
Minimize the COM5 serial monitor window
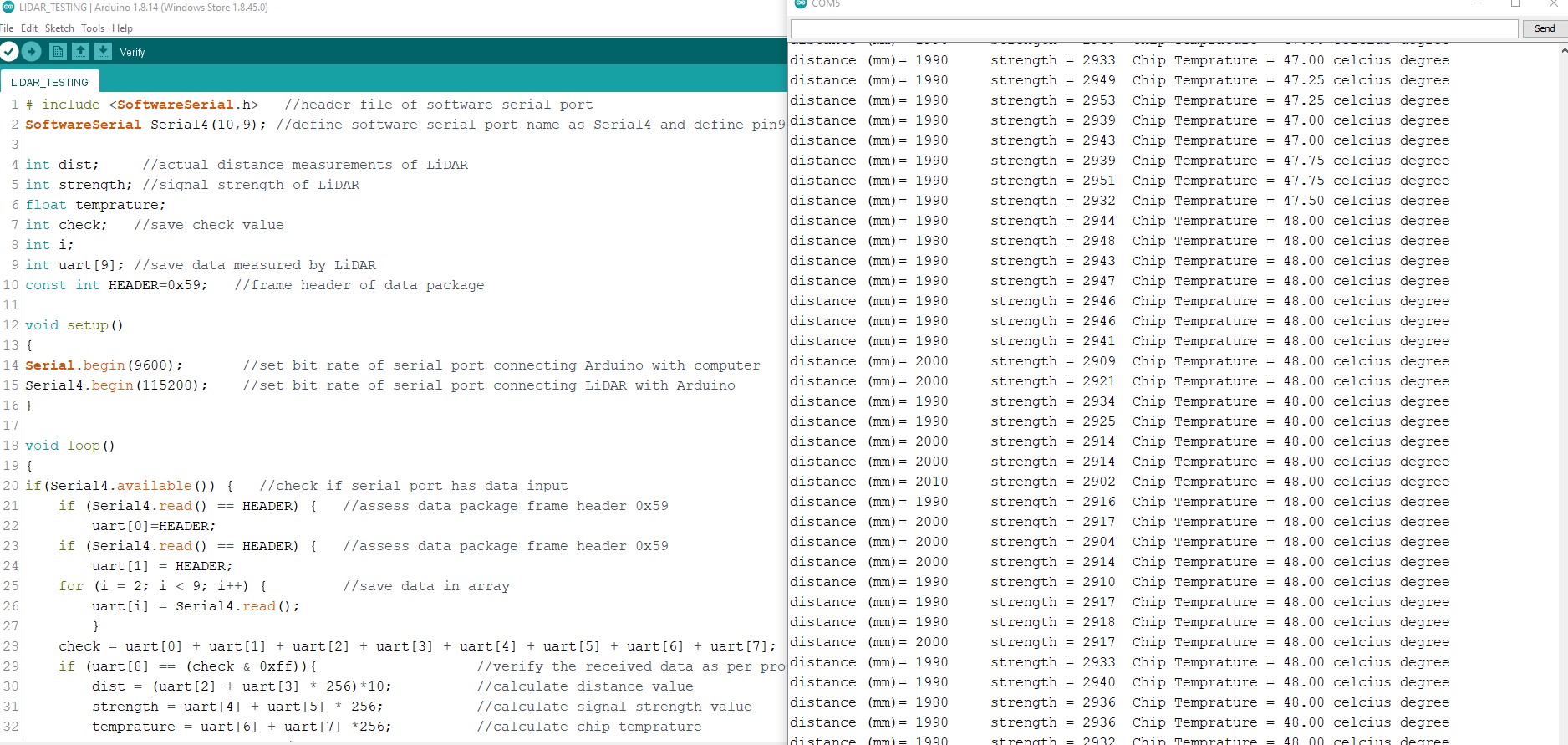(x=1478, y=4)
